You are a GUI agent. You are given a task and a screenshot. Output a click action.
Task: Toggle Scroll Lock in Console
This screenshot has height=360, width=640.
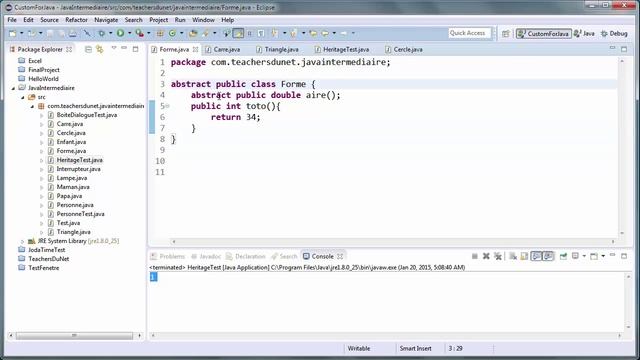pyautogui.click(x=524, y=256)
